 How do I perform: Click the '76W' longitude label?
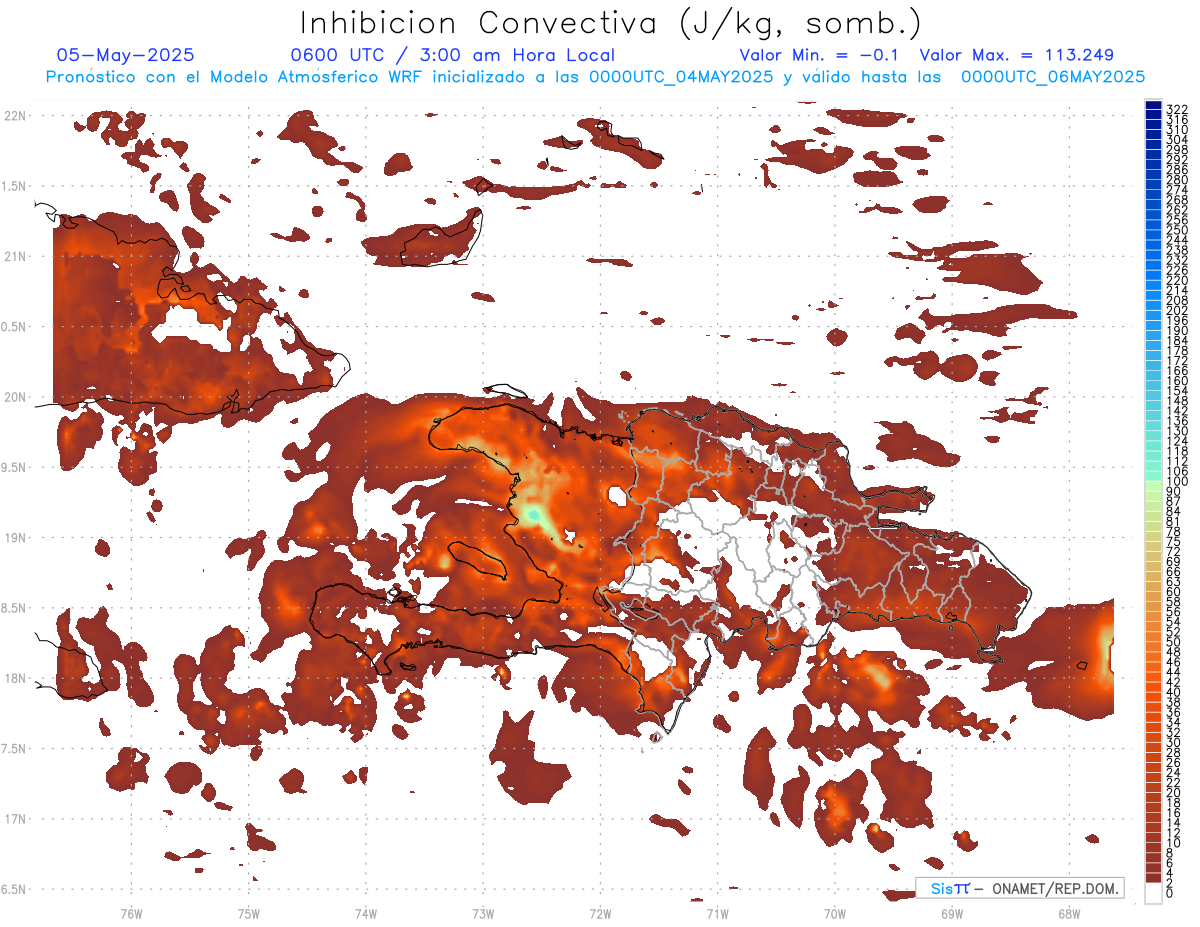coord(131,912)
